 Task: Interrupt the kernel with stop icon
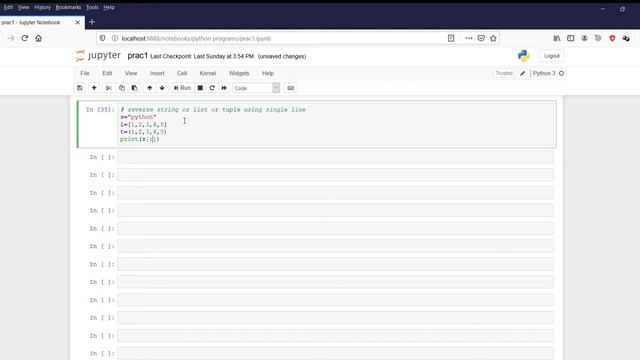pyautogui.click(x=200, y=88)
